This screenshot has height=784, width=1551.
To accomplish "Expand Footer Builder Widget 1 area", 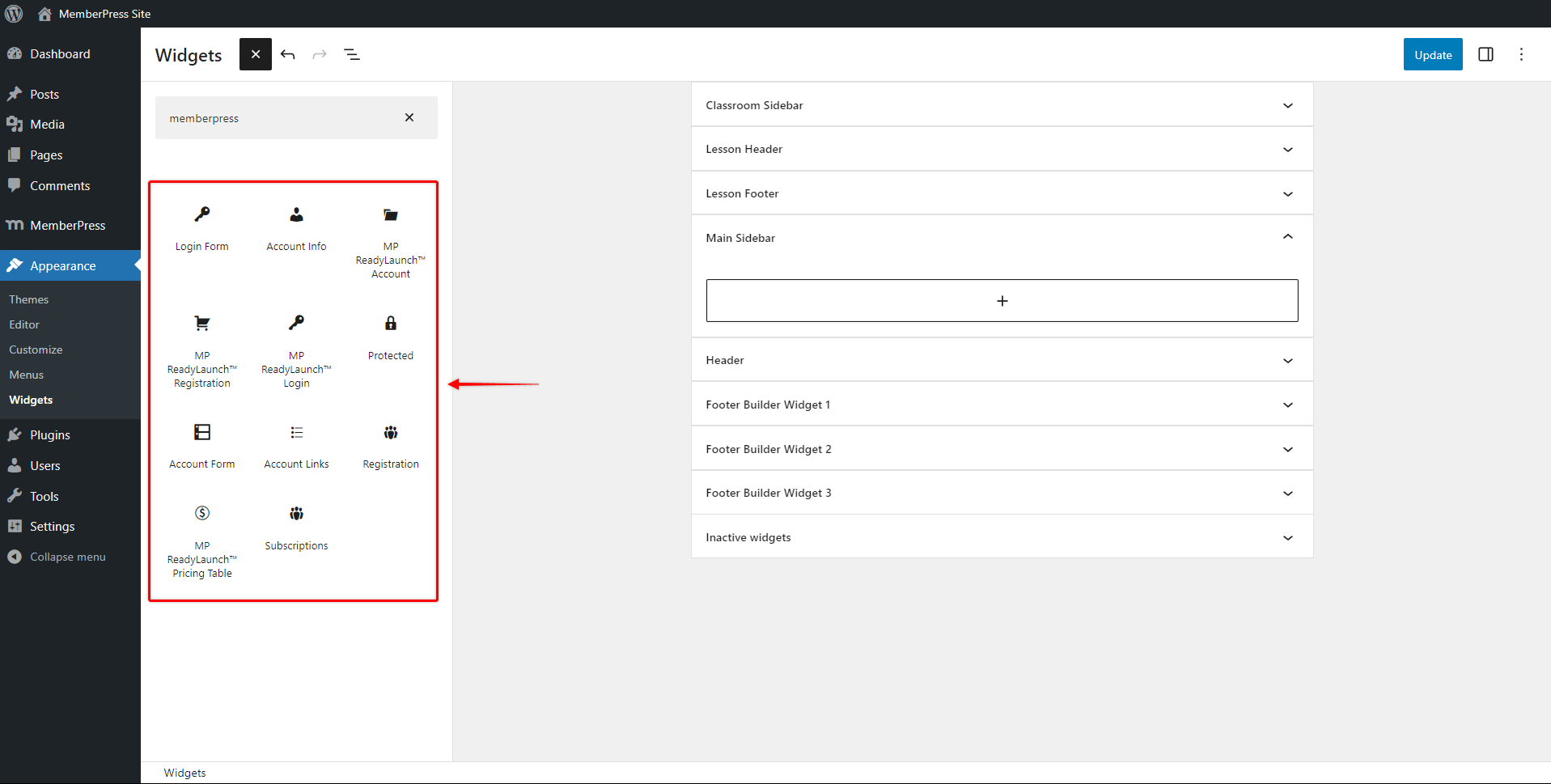I will coord(1002,405).
